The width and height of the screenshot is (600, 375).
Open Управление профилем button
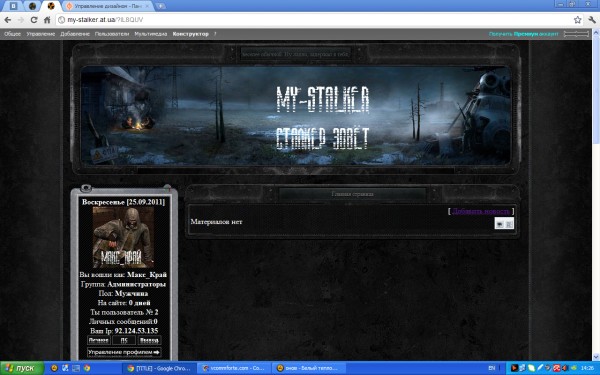tap(124, 352)
